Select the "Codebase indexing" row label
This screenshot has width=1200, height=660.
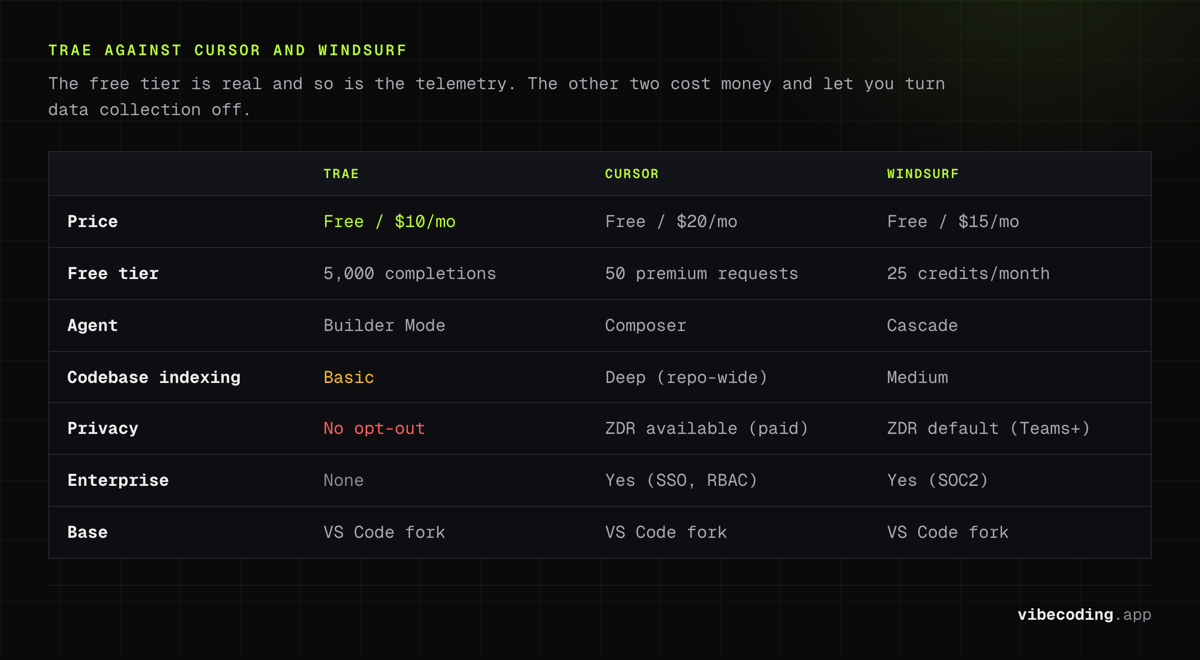pos(154,378)
